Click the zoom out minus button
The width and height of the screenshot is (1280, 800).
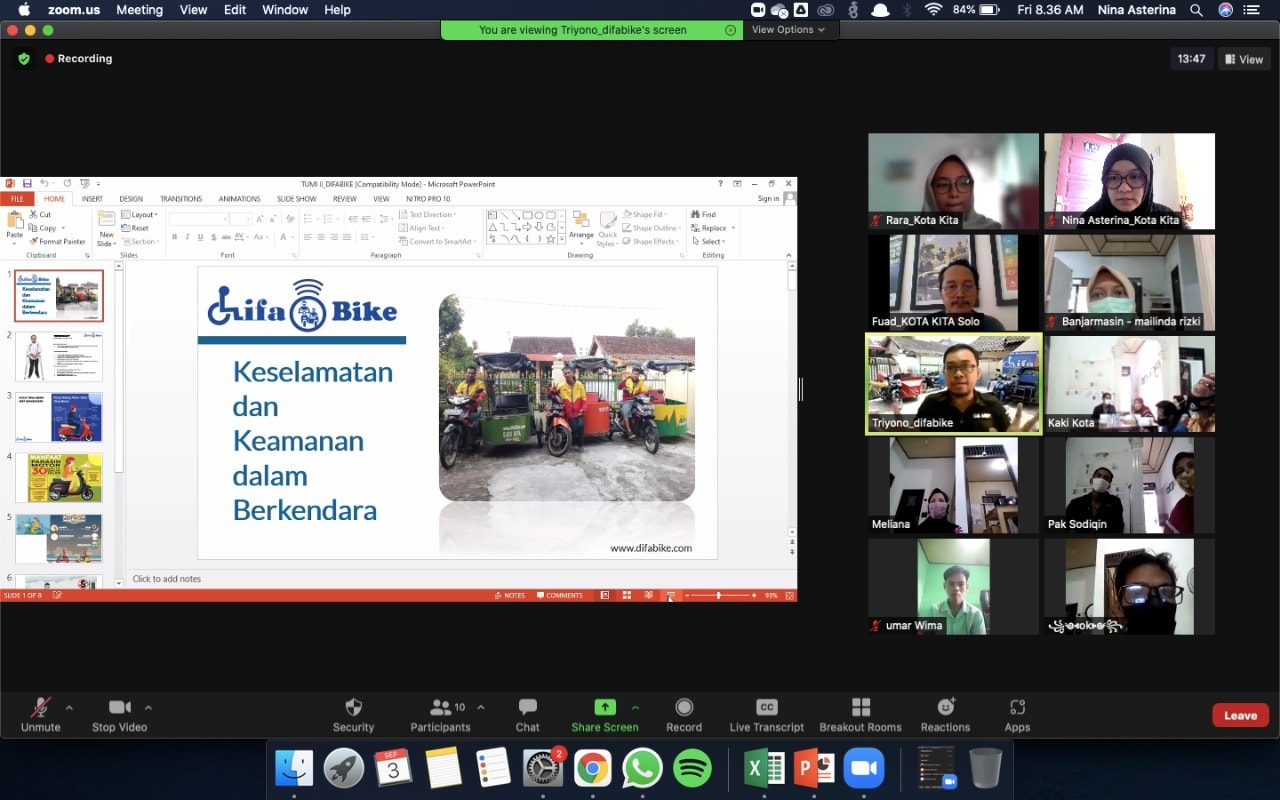coord(687,595)
